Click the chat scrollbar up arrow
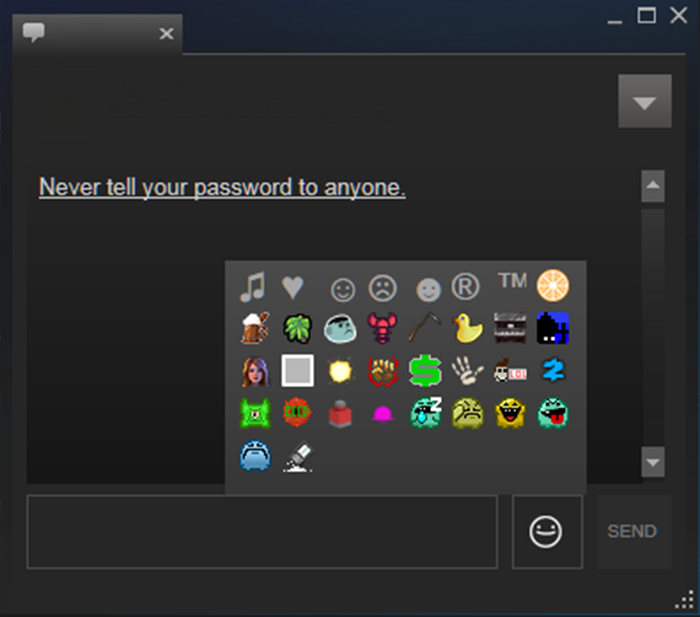 pyautogui.click(x=653, y=185)
